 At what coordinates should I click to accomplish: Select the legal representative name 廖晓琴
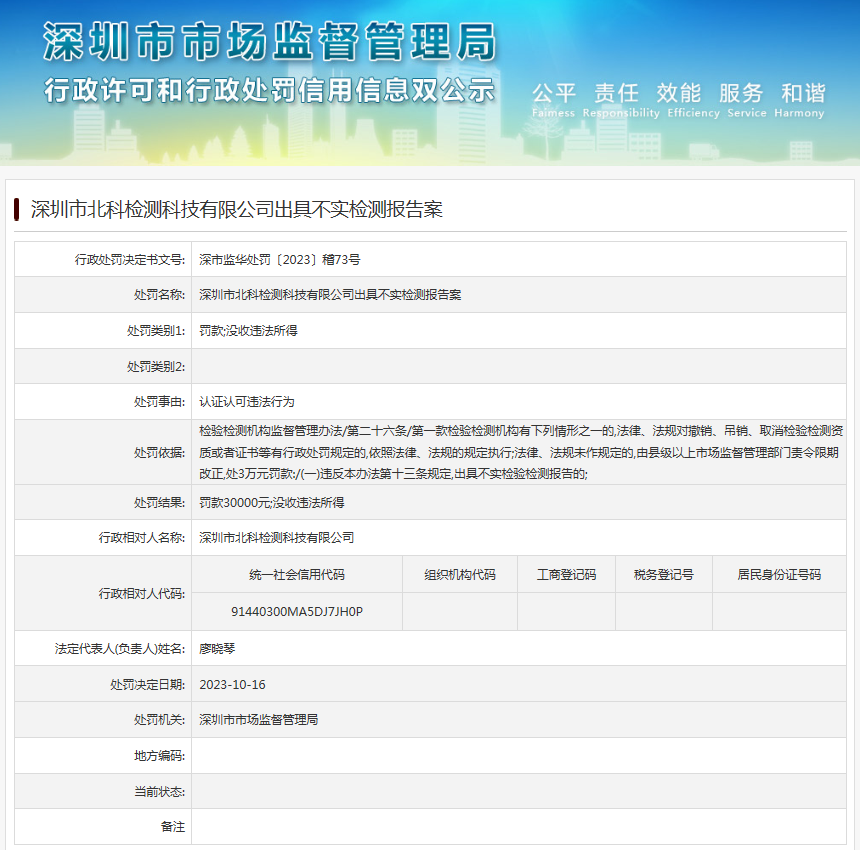[x=217, y=648]
